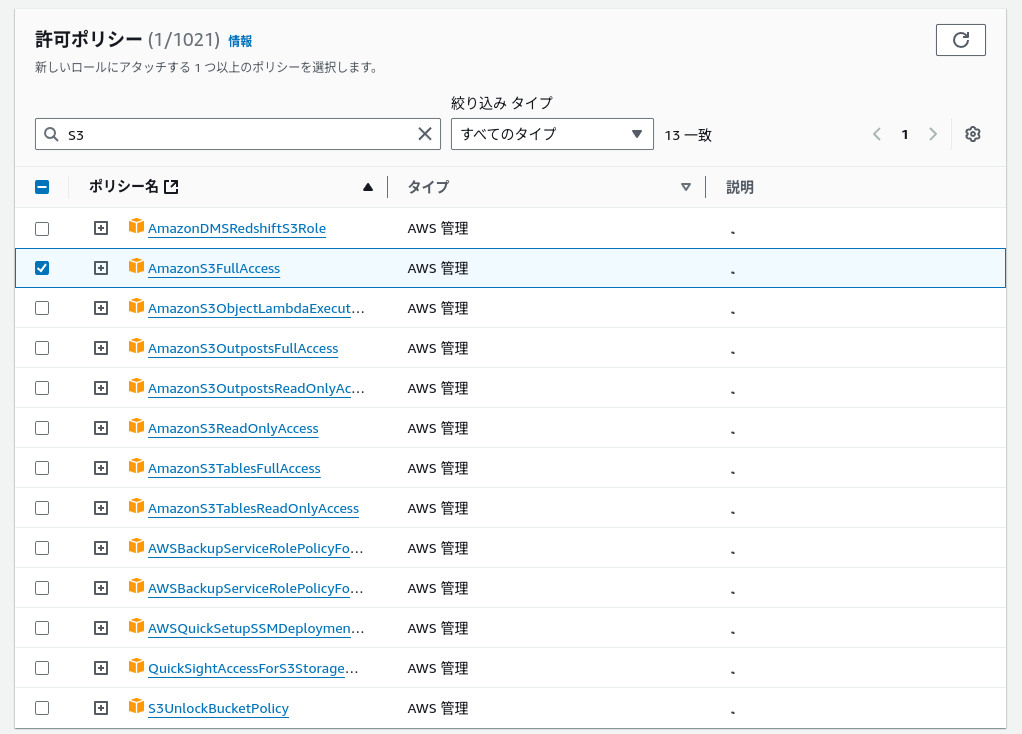Image resolution: width=1022 pixels, height=734 pixels.
Task: Open the AmazonS3TablesFullAccess link
Action: point(234,469)
